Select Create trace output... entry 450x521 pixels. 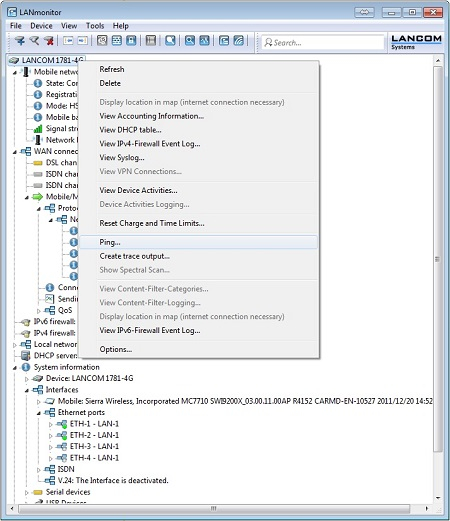click(199, 256)
